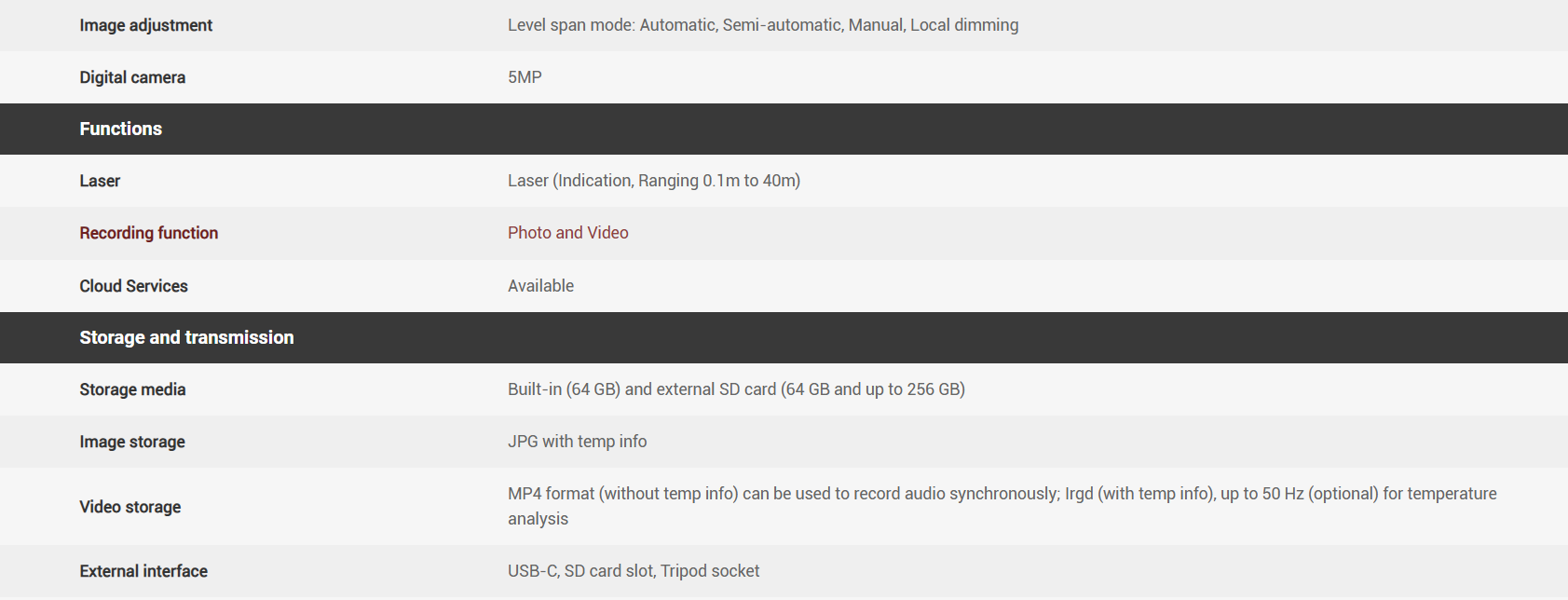Select the Laser row label

coord(100,181)
